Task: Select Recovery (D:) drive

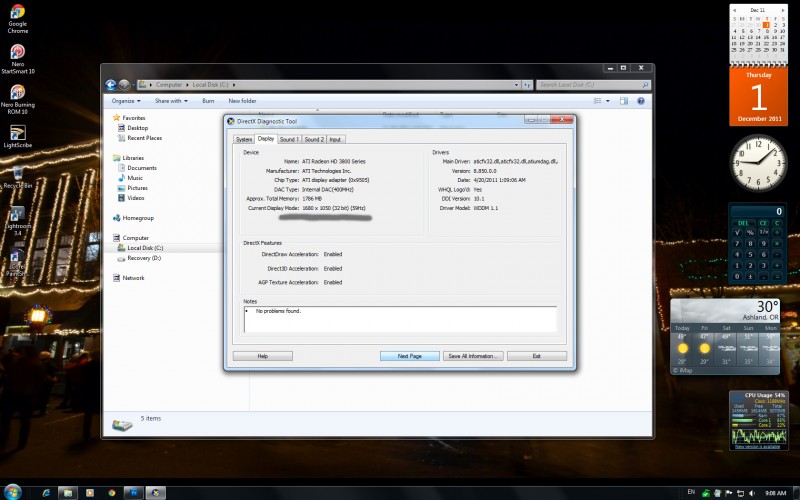Action: (144, 258)
